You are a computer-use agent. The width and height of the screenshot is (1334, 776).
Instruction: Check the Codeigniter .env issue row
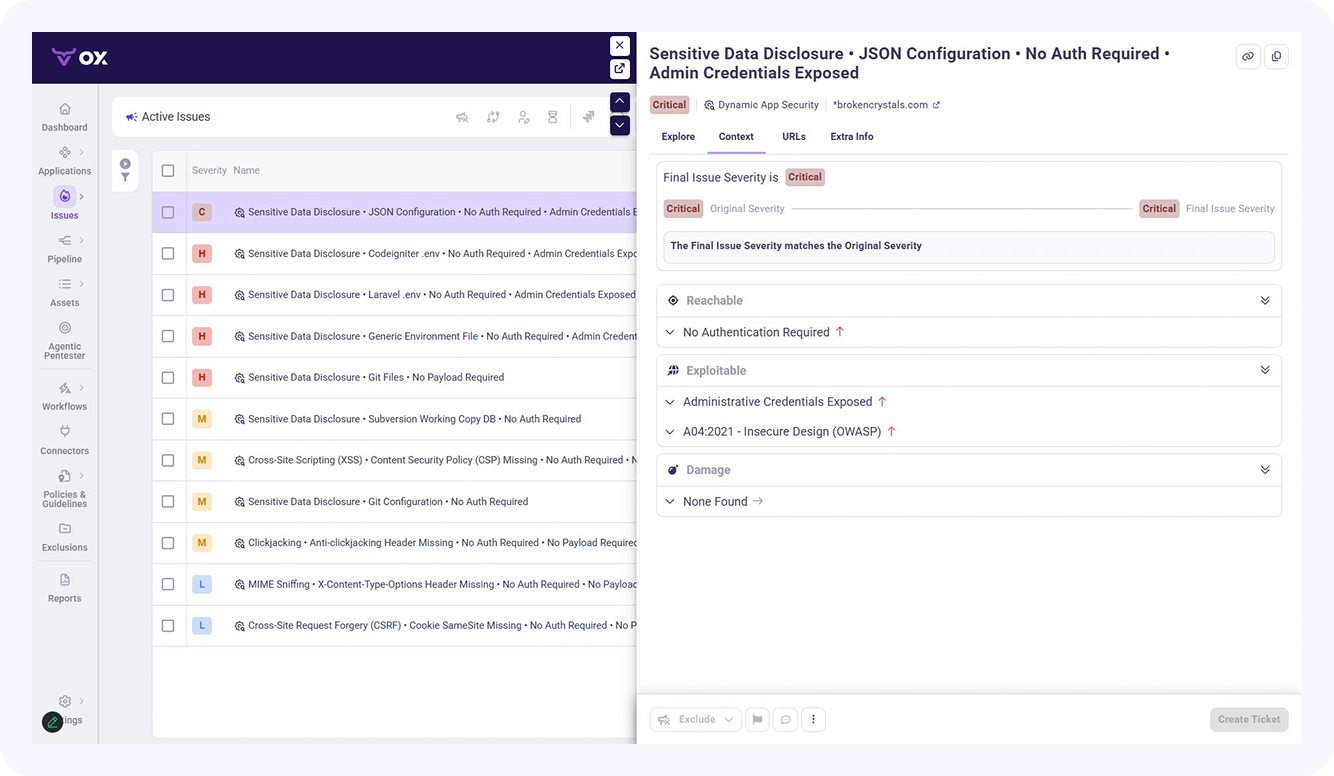pos(168,254)
